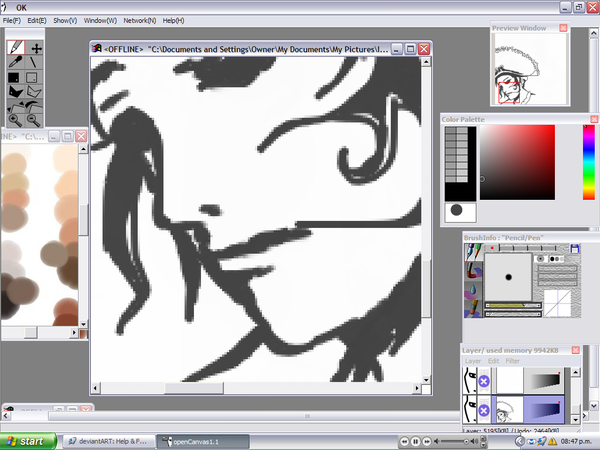Click the canvas horizontal scrollbar thumb
Screen dimensions: 600x450
194,388
